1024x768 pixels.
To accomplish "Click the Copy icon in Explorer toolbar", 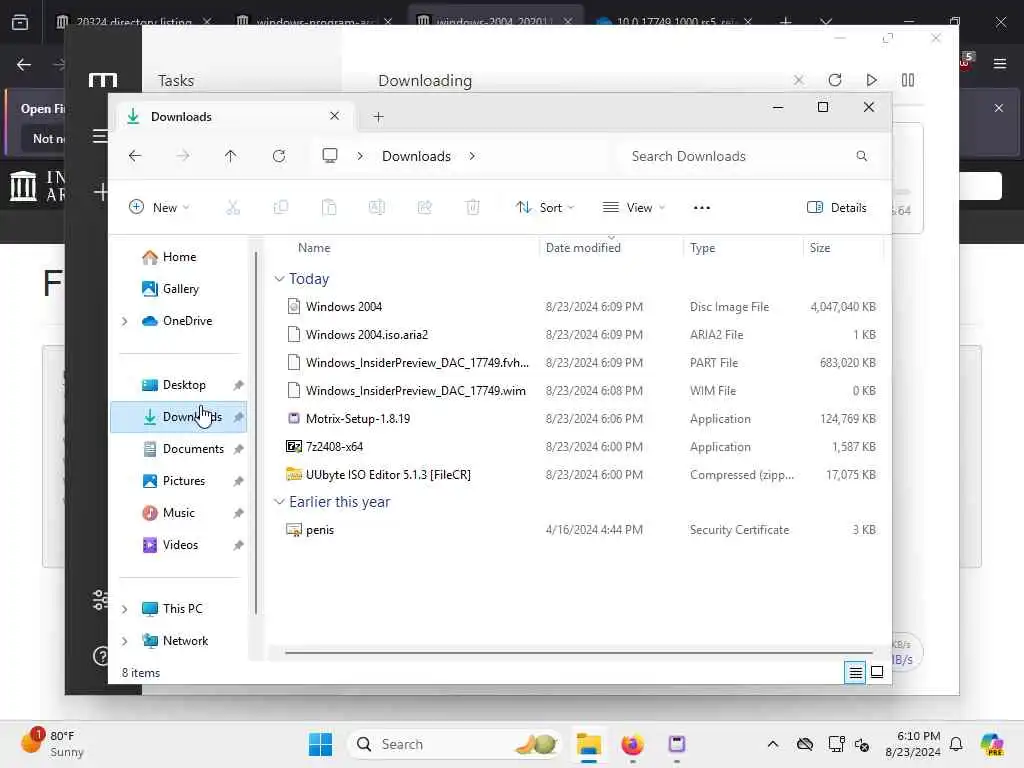I will (281, 208).
